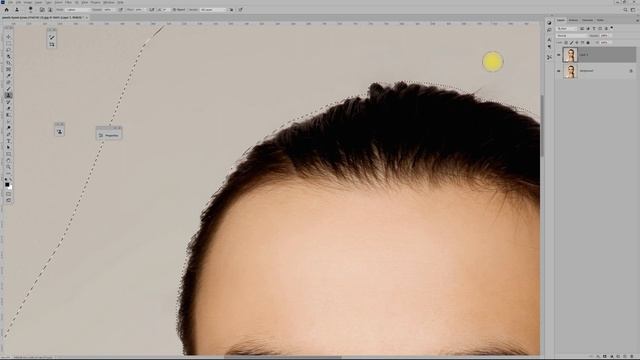Set the foreground color swatch
This screenshot has width=640, height=360.
pyautogui.click(x=7, y=184)
